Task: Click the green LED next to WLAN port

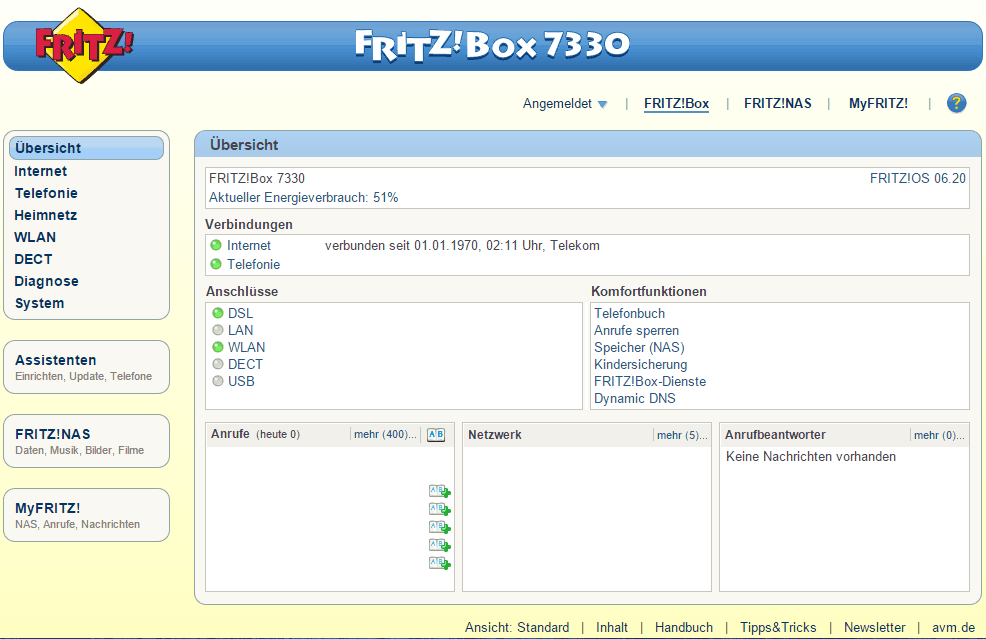Action: pyautogui.click(x=218, y=347)
